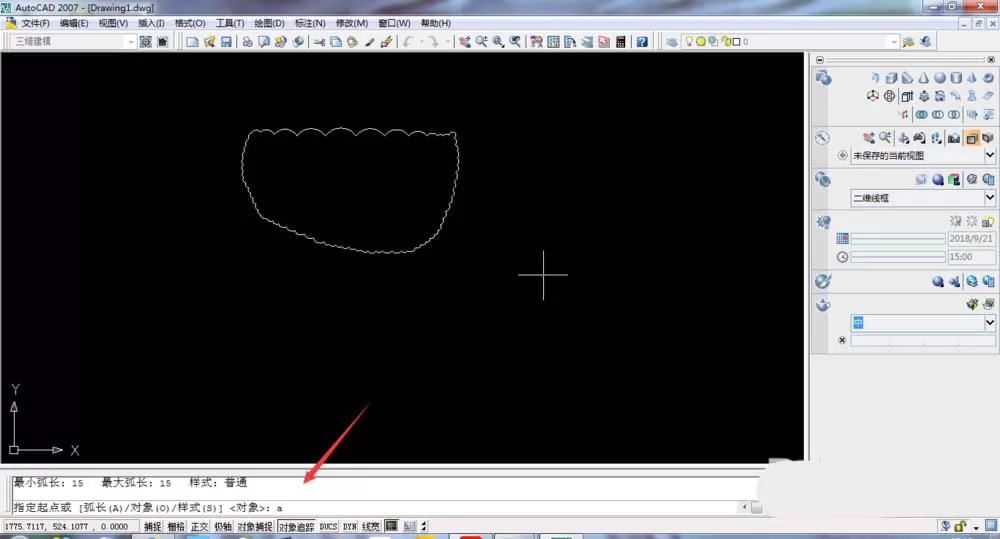
Task: Select the sphere solid icon in dashboard
Action: 939,78
